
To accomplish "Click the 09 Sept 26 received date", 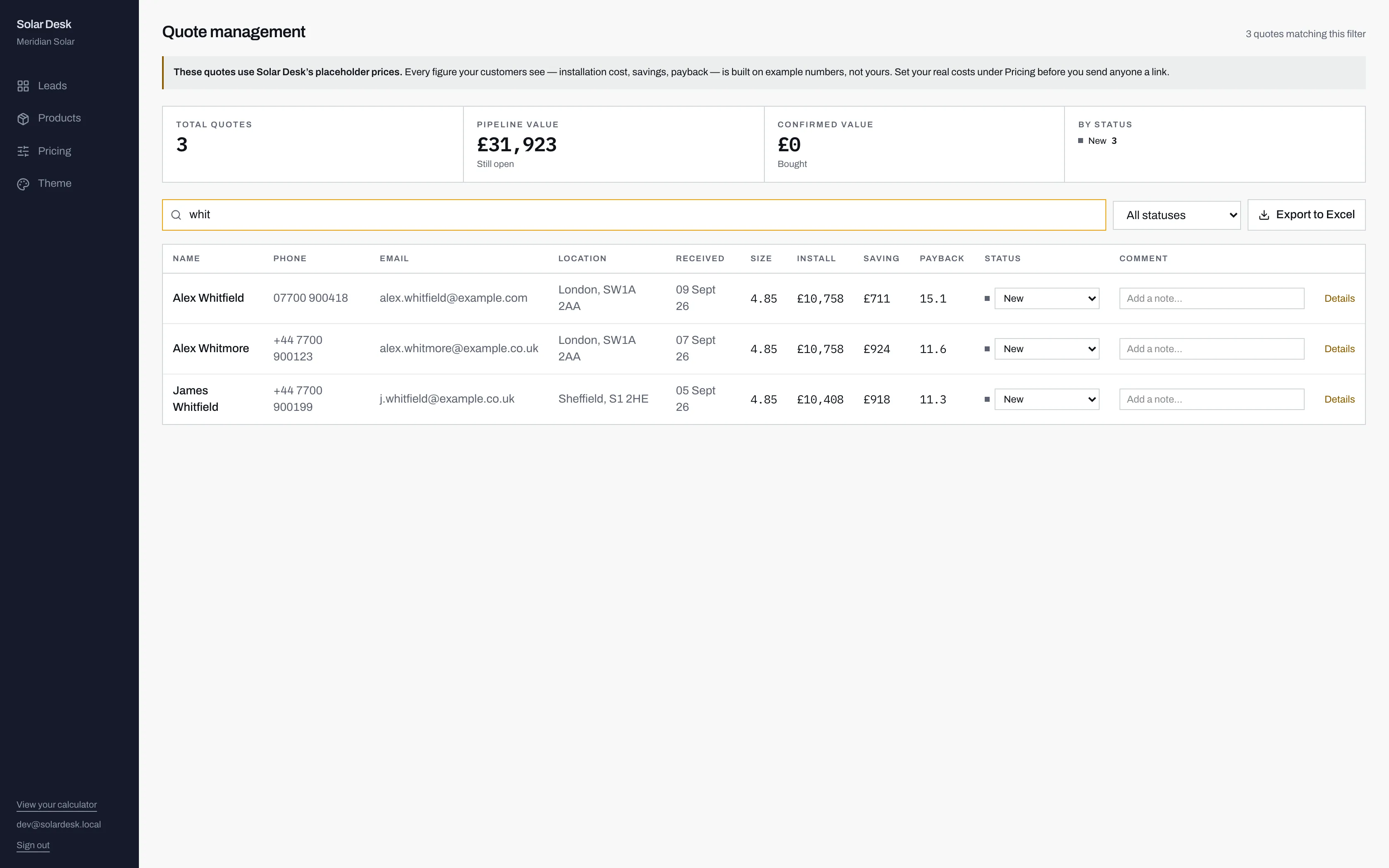I will pyautogui.click(x=695, y=298).
